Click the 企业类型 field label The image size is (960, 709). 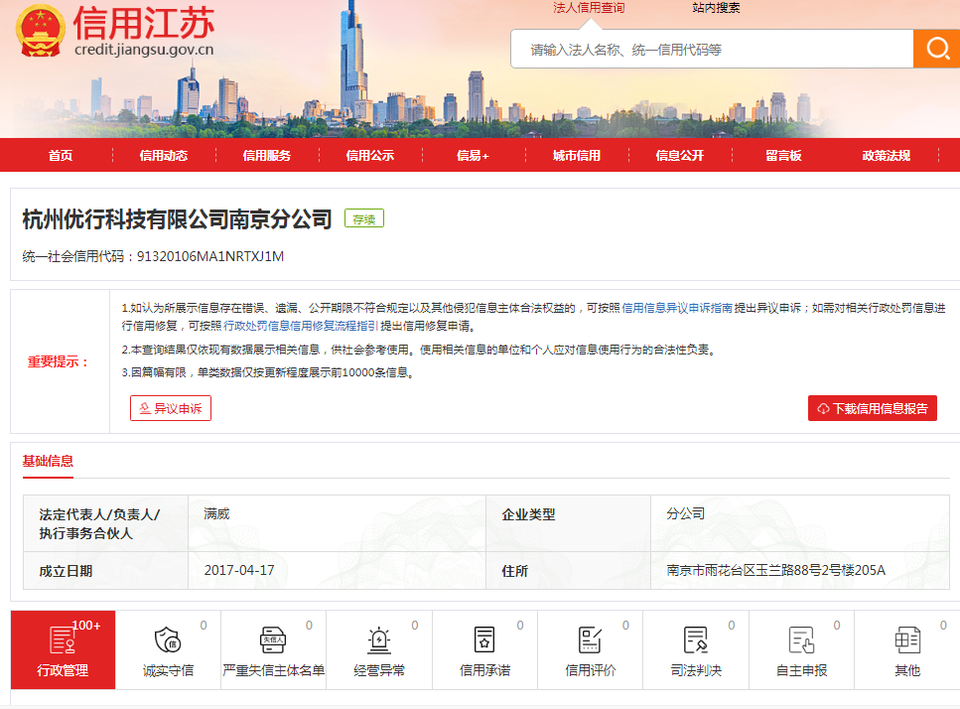(528, 515)
